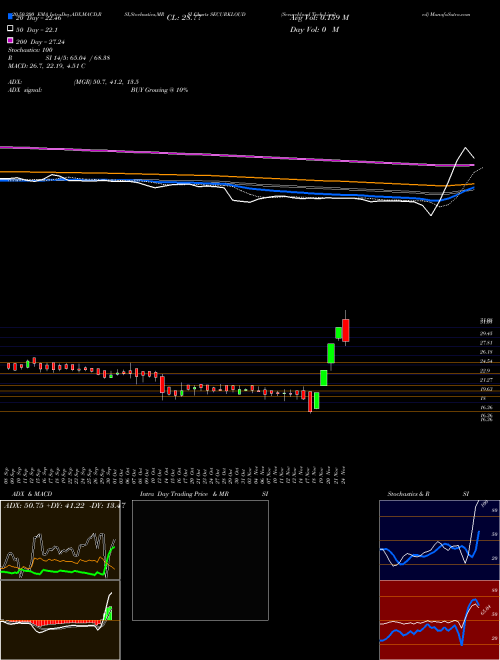Click the latest red candlestick at chart top
The height and width of the screenshot is (660, 500).
346,330
